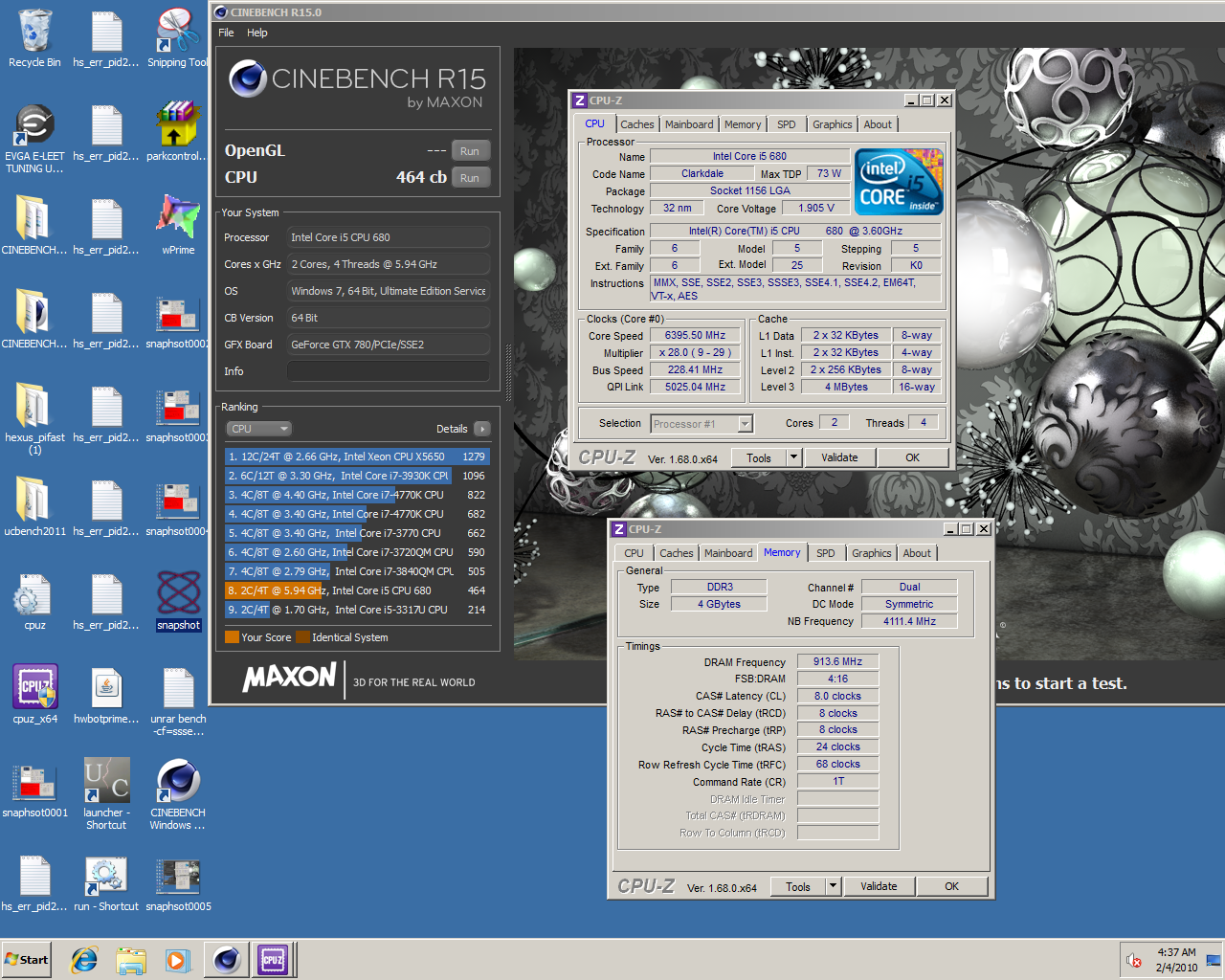Open the snaphsot0001 image icon
This screenshot has height=980, width=1225.
(34, 789)
